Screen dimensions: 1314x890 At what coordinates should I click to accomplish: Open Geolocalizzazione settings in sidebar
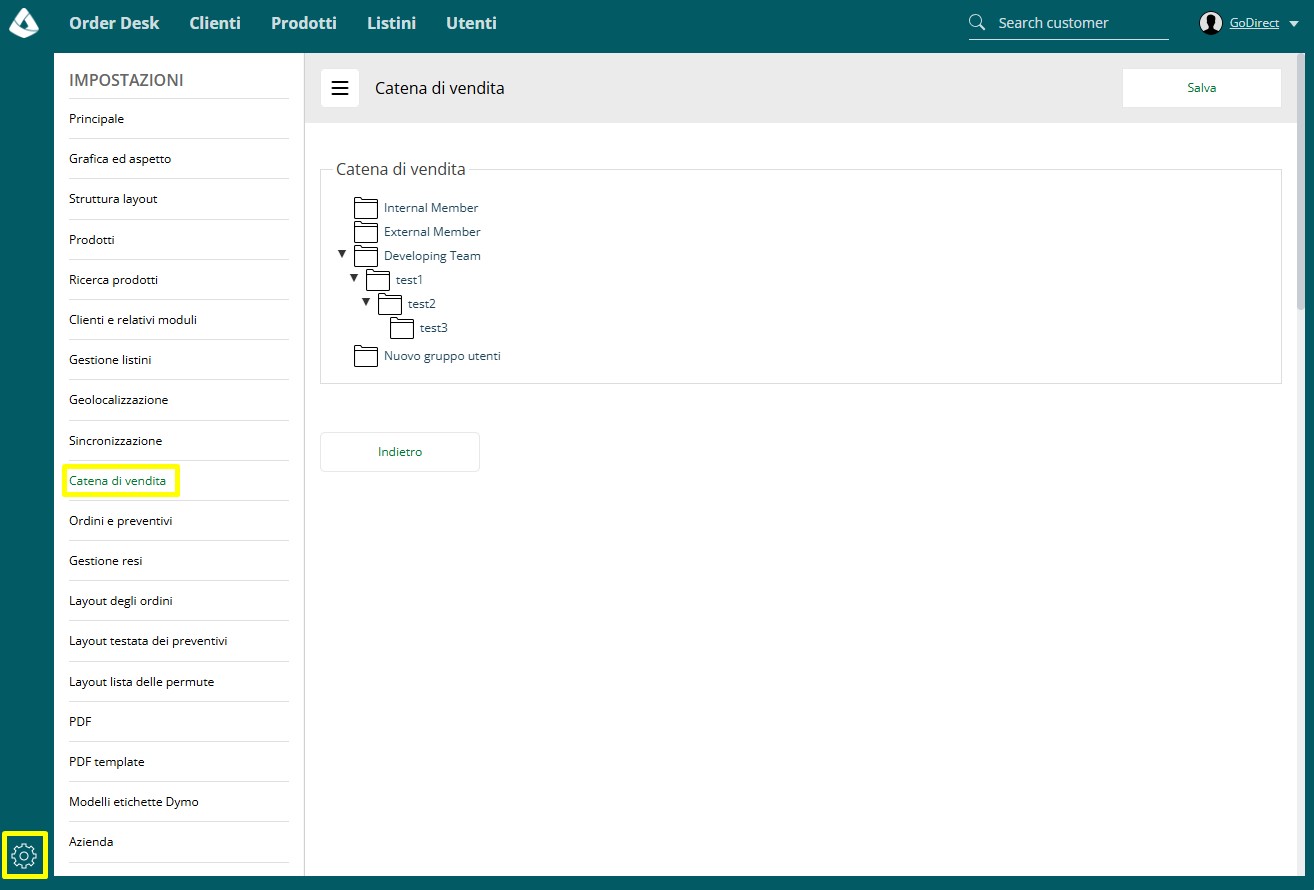pos(119,400)
